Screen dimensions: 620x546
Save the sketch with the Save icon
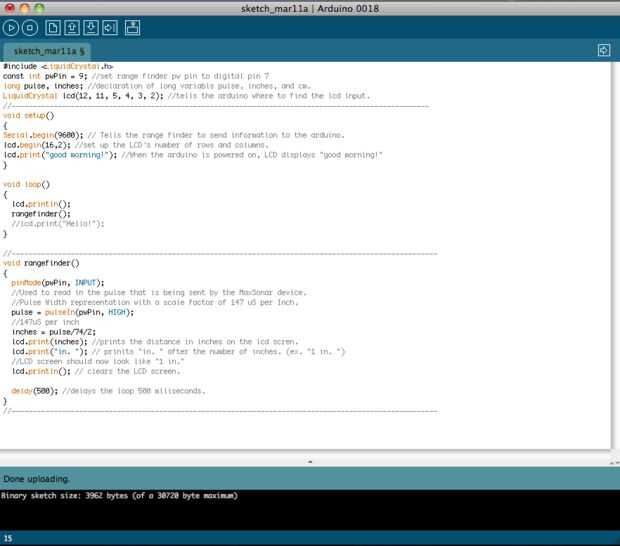(91, 28)
